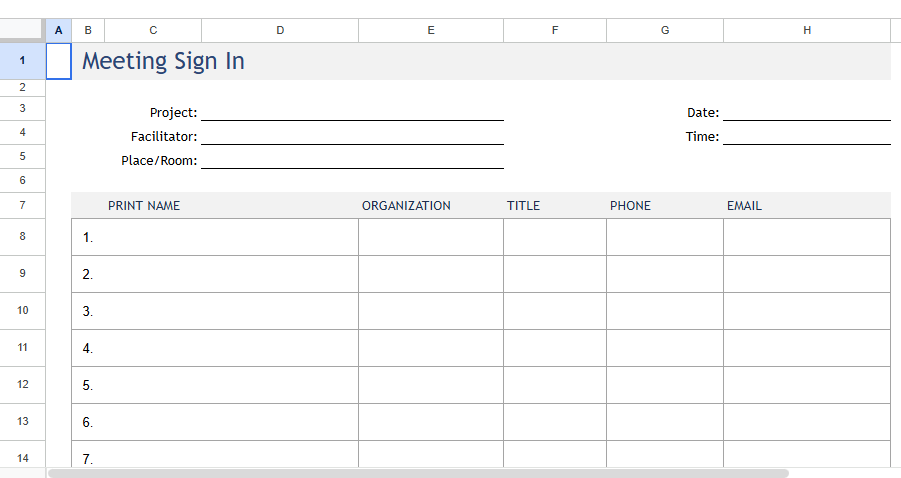
Task: Click the select-all corner box
Action: (x=22, y=30)
